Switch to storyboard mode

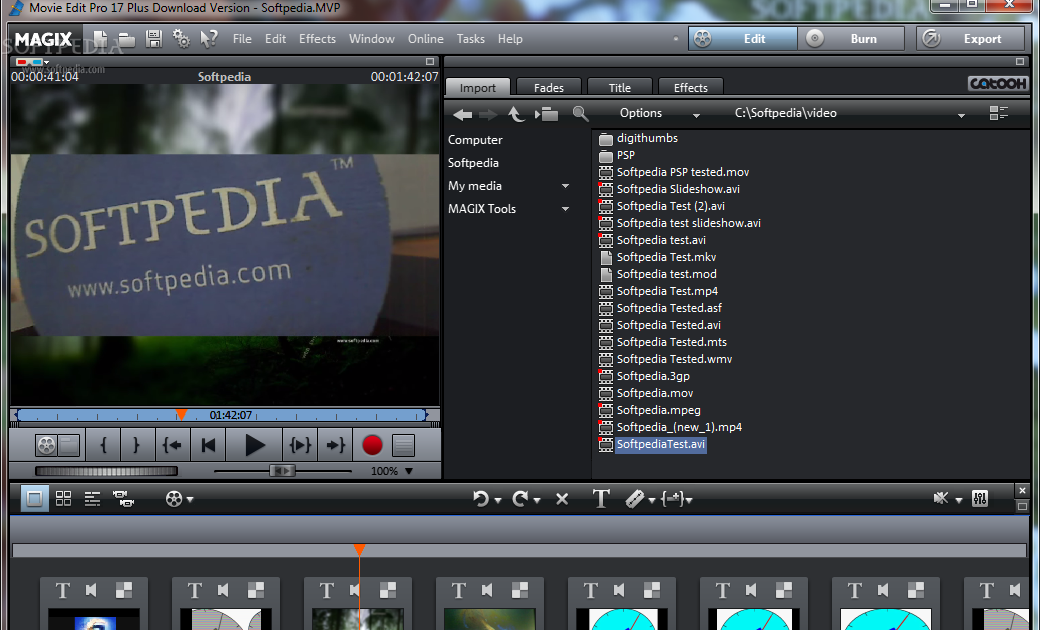[34, 498]
